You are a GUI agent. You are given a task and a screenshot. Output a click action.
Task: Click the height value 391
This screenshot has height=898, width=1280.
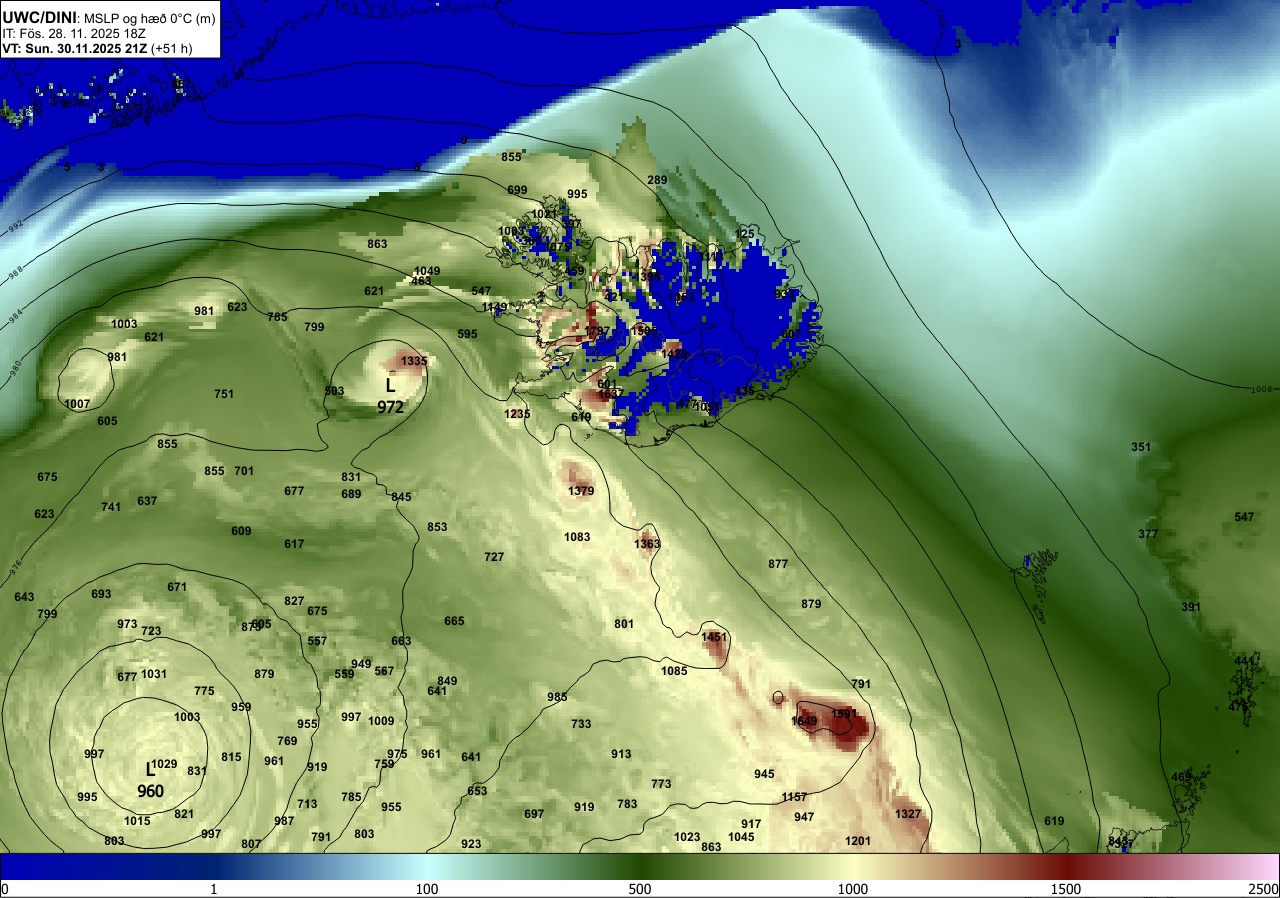pyautogui.click(x=1190, y=607)
